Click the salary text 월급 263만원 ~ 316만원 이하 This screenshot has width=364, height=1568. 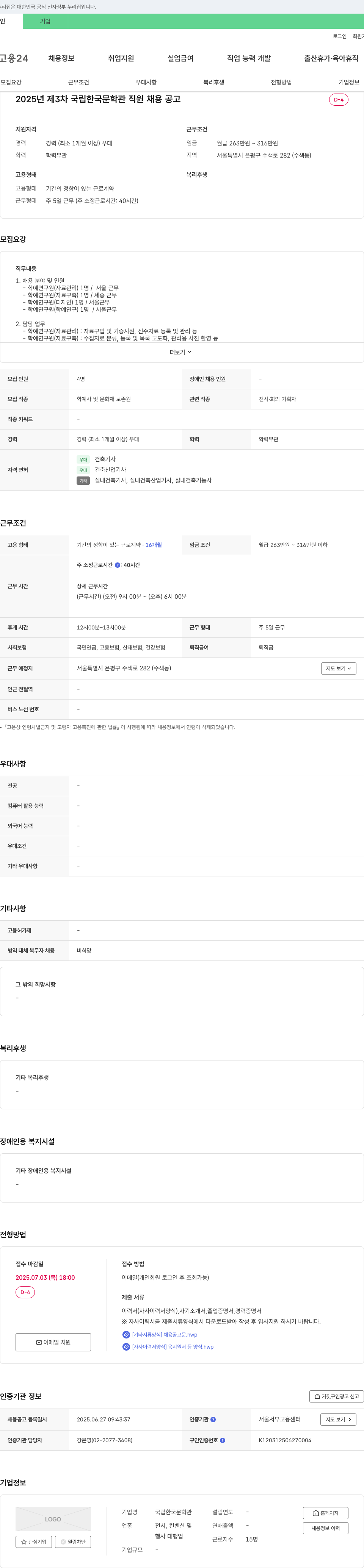(x=293, y=545)
